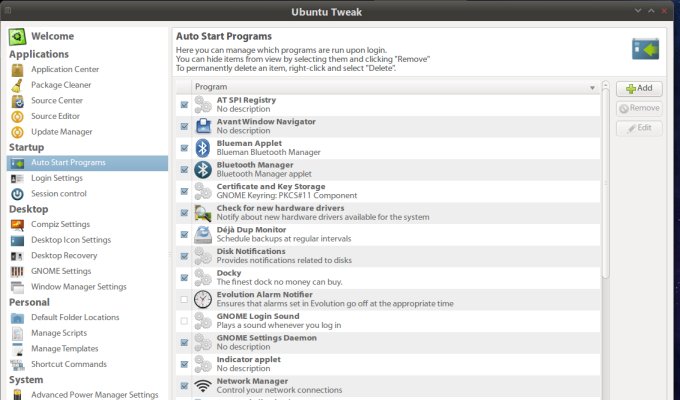Open Package Cleaner broom icon

coord(17,85)
